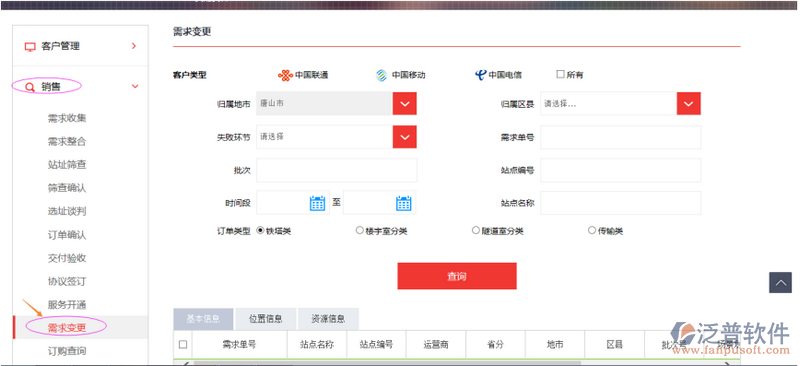
Task: Click the back-to-top arrow button
Action: [x=781, y=282]
